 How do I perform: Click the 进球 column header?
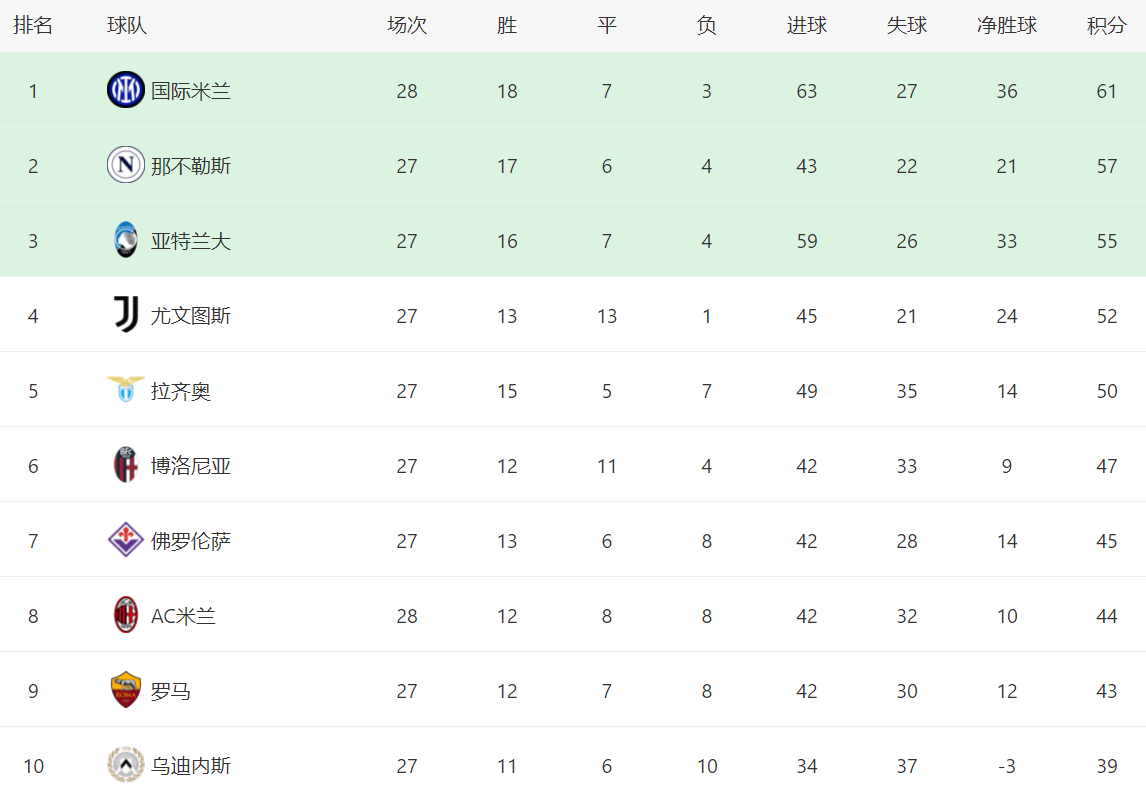[806, 26]
